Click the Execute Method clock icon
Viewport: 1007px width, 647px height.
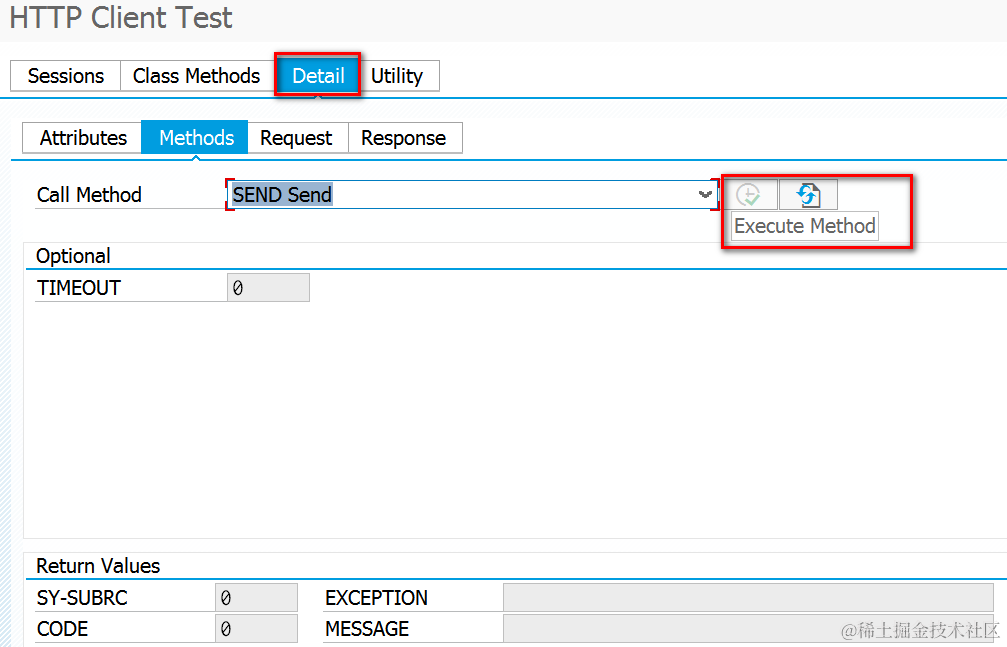(749, 195)
